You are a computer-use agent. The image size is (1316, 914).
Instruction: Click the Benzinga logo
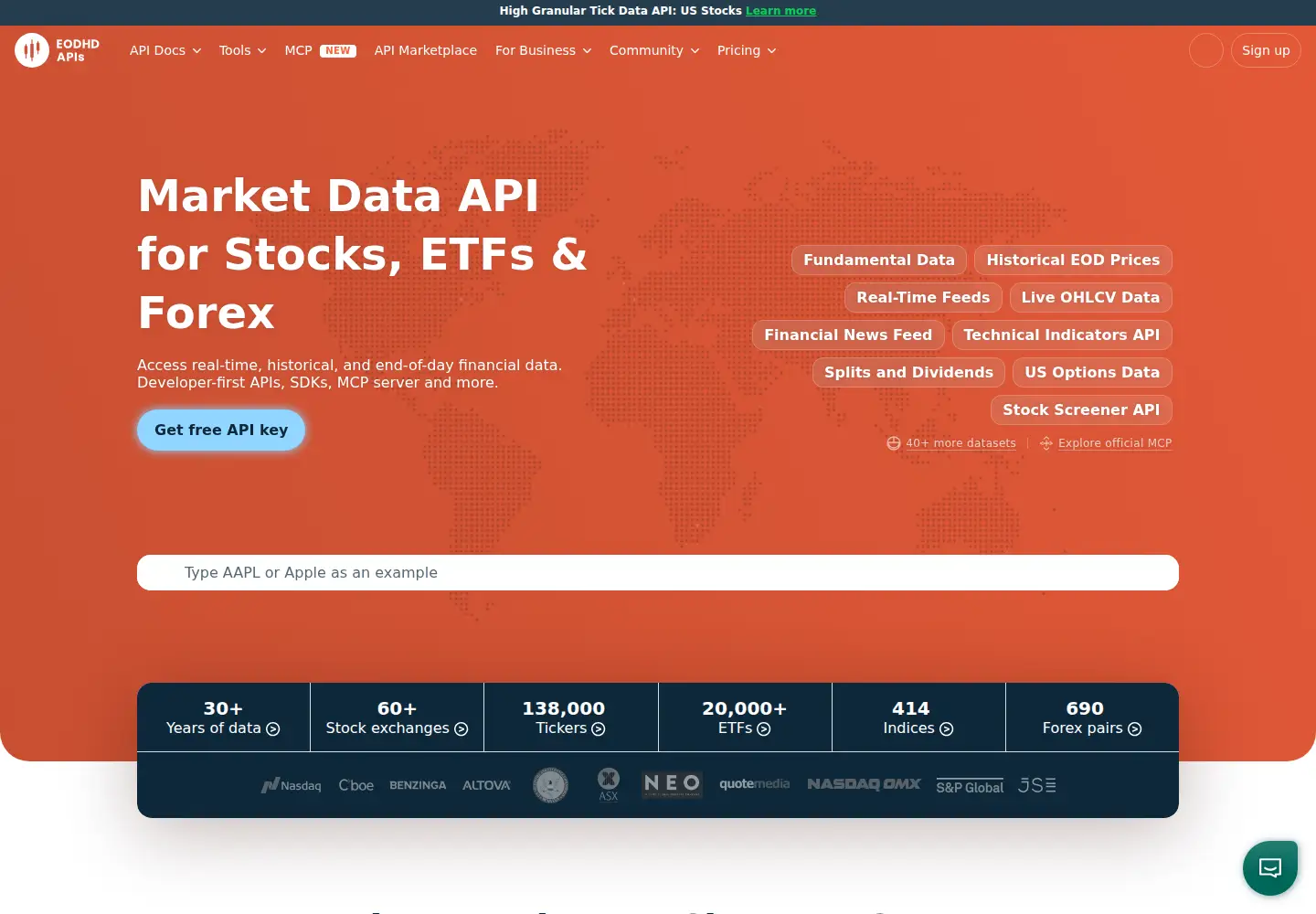click(x=418, y=785)
